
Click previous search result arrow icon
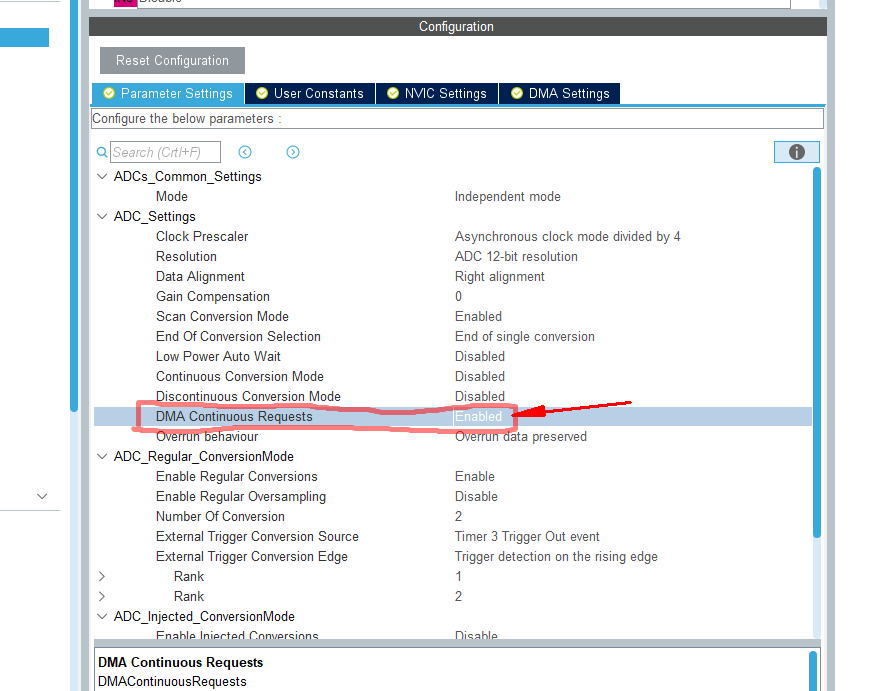(x=245, y=152)
